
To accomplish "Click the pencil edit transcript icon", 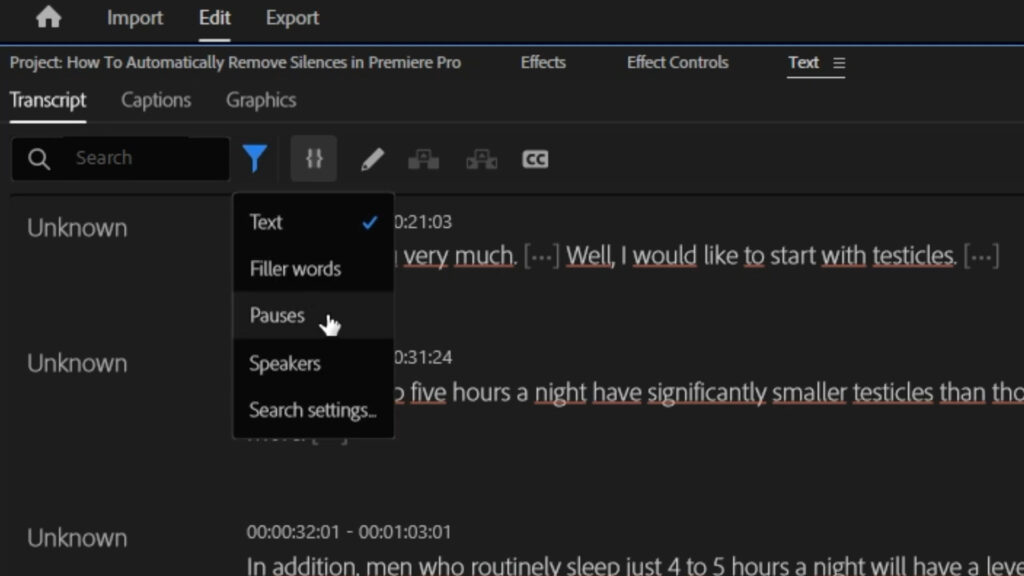I will click(372, 159).
